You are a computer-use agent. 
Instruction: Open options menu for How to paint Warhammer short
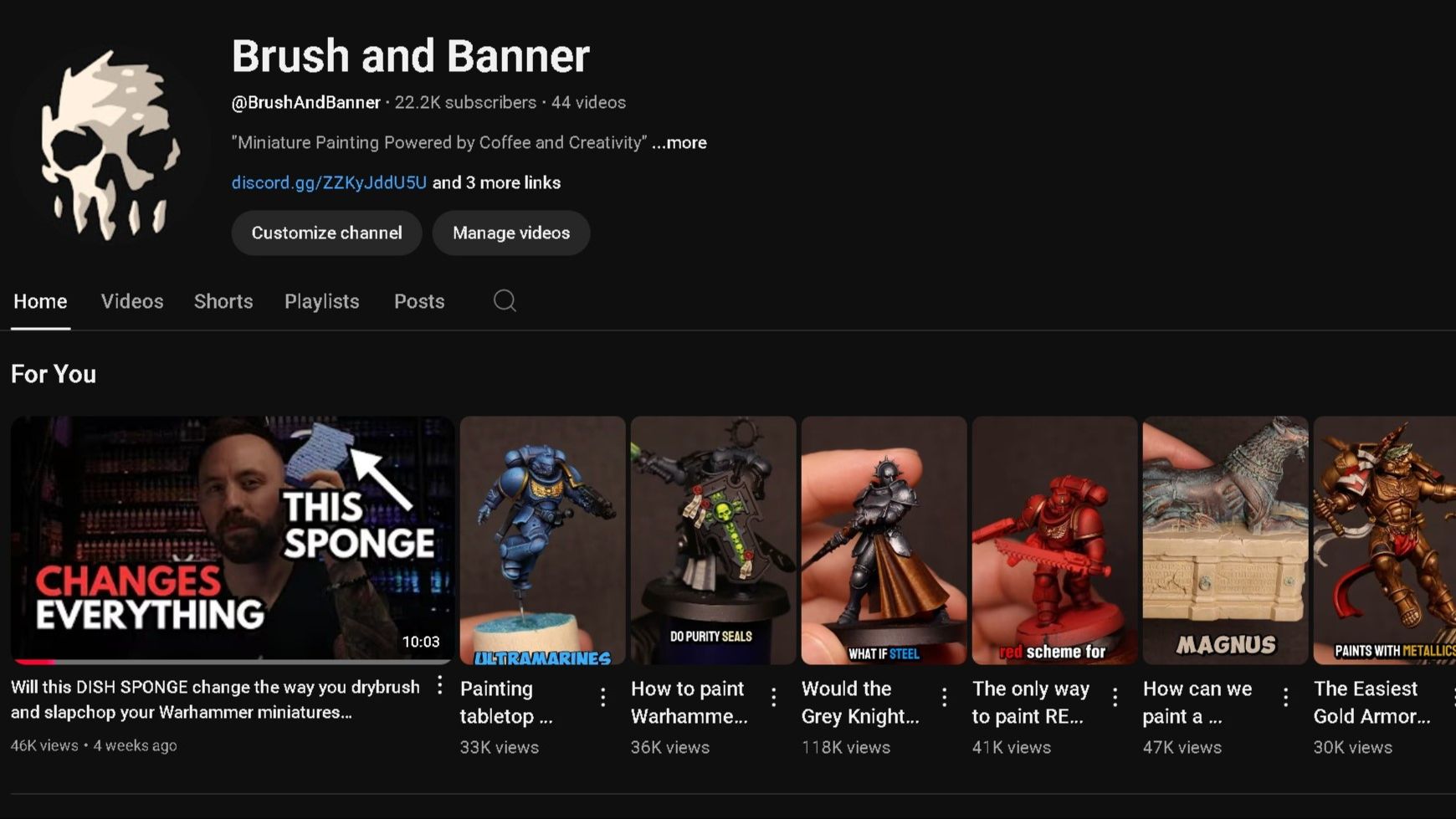tap(773, 697)
